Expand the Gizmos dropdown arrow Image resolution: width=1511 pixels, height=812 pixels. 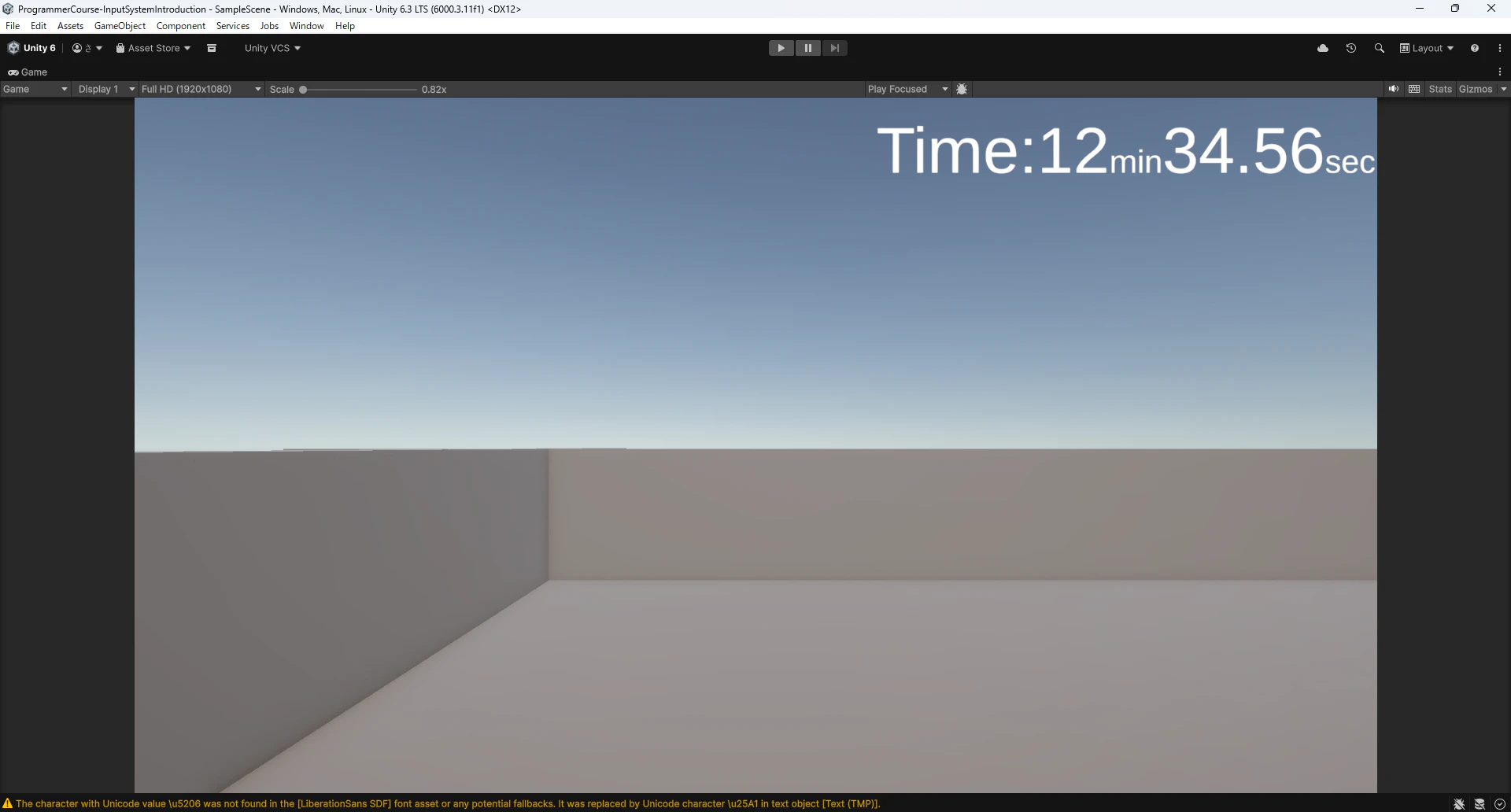coord(1504,89)
